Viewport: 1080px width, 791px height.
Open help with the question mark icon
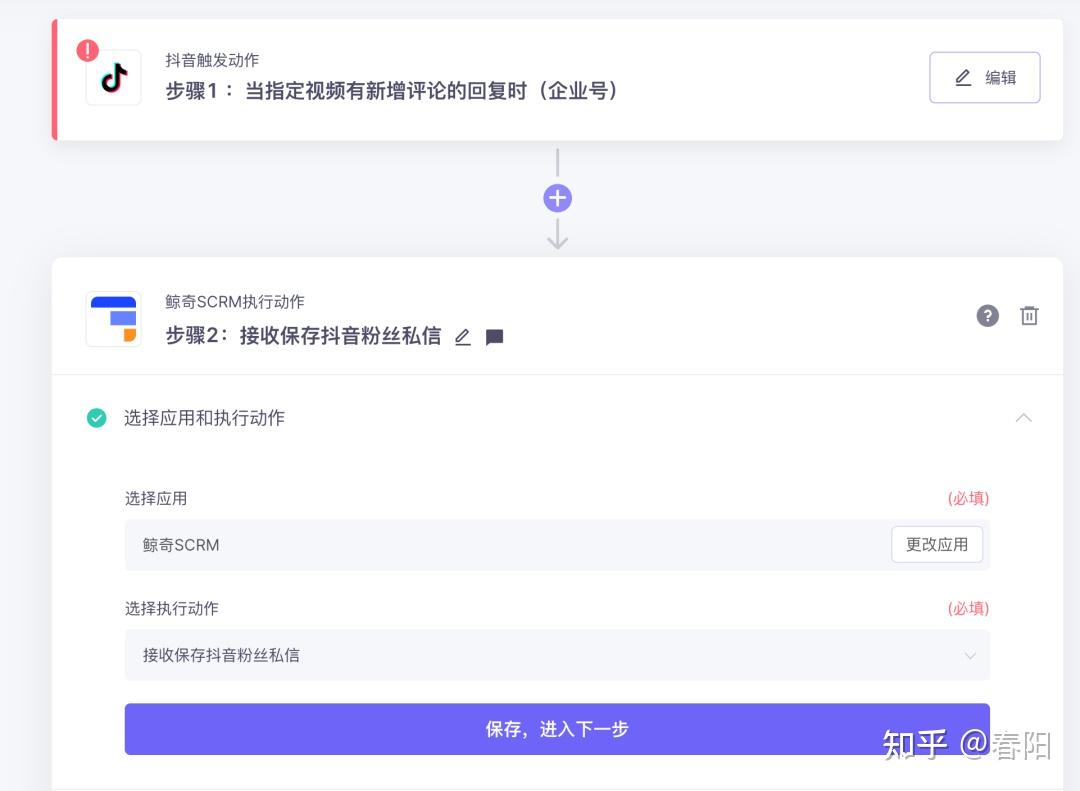[988, 316]
